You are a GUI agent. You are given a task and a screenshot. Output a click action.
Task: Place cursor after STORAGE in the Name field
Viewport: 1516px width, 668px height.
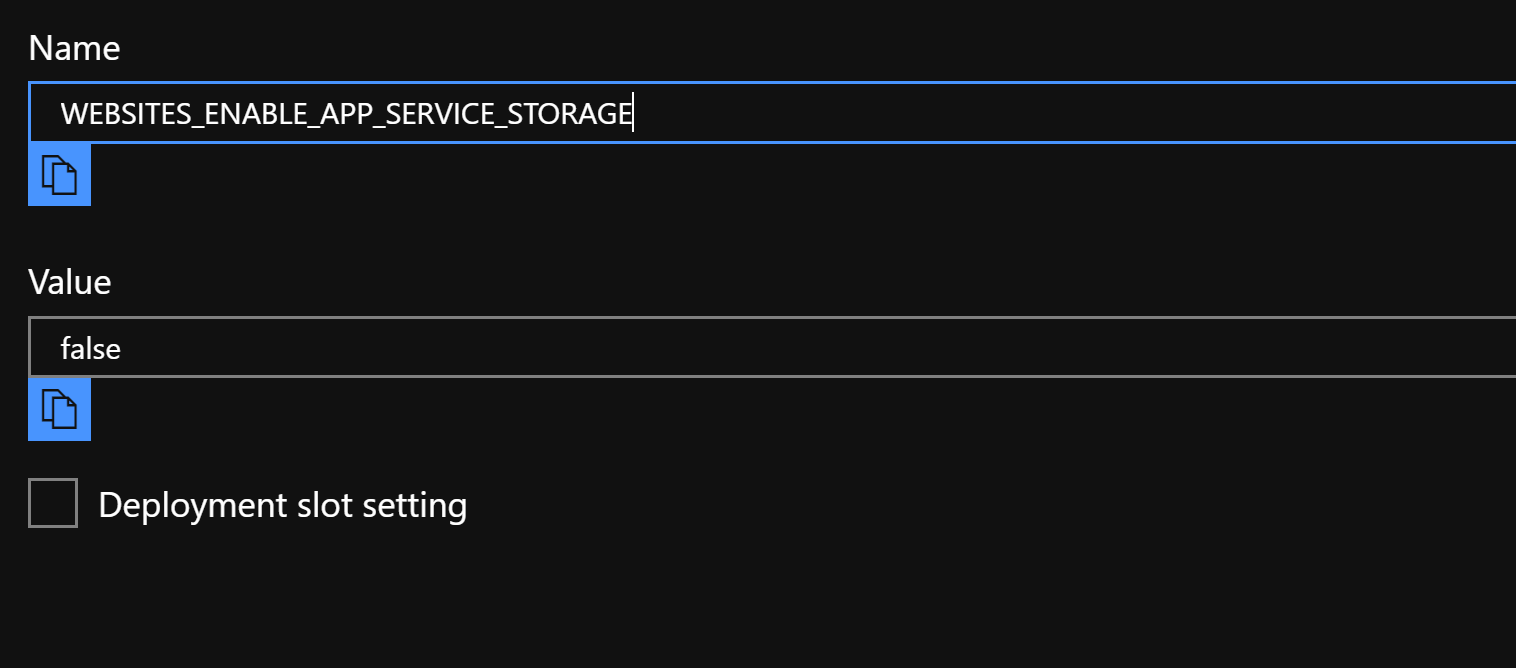pyautogui.click(x=632, y=114)
